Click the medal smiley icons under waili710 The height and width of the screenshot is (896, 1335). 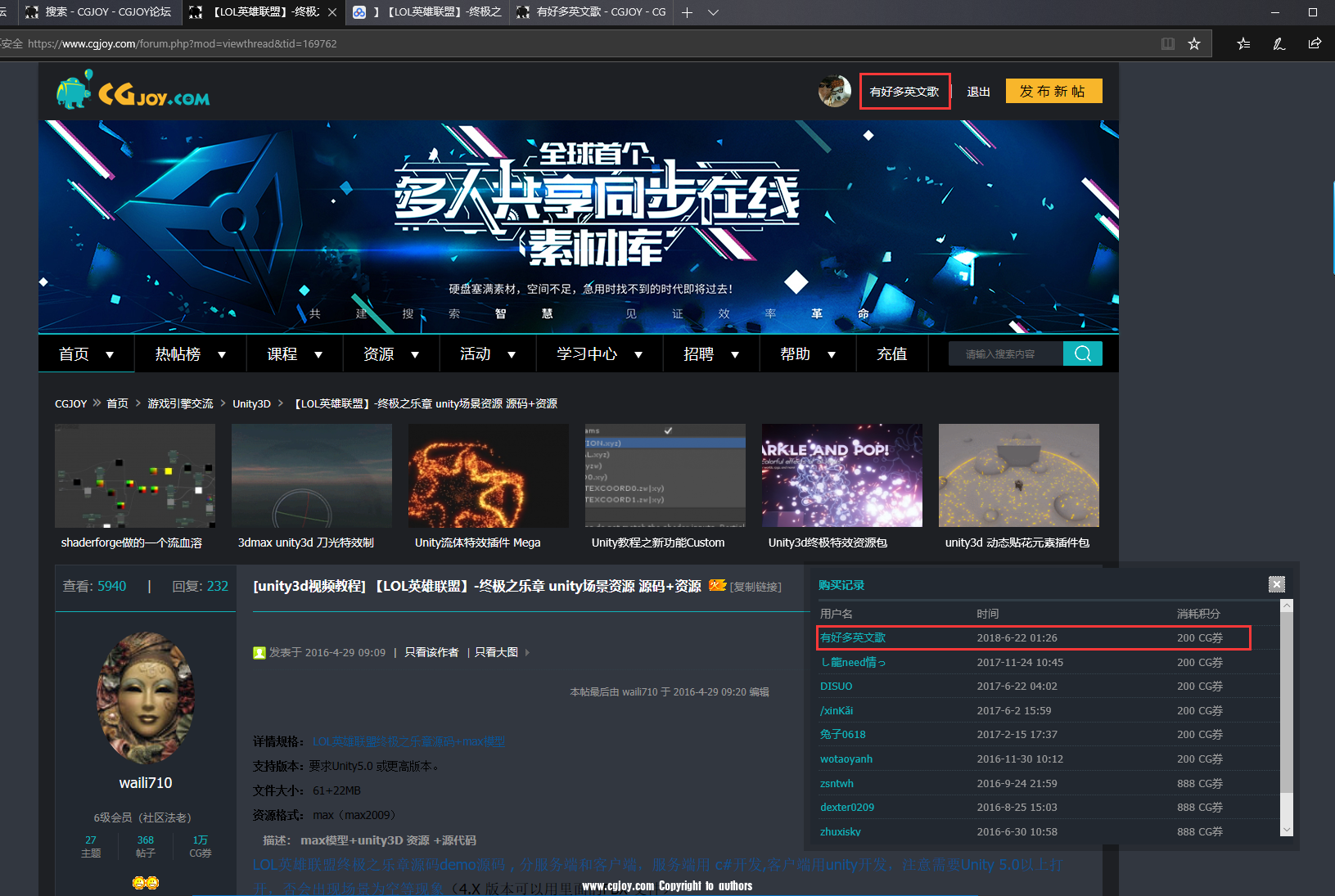point(146,882)
